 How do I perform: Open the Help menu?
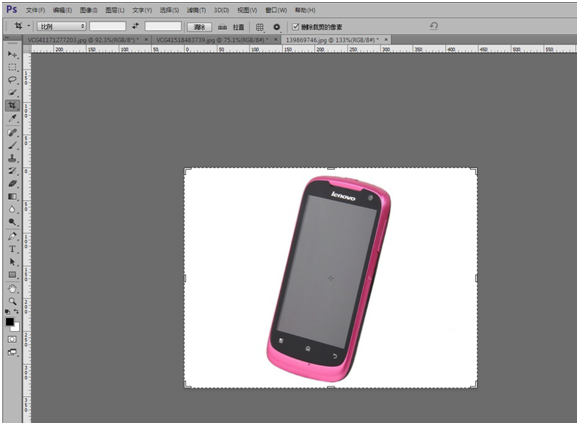coord(305,10)
